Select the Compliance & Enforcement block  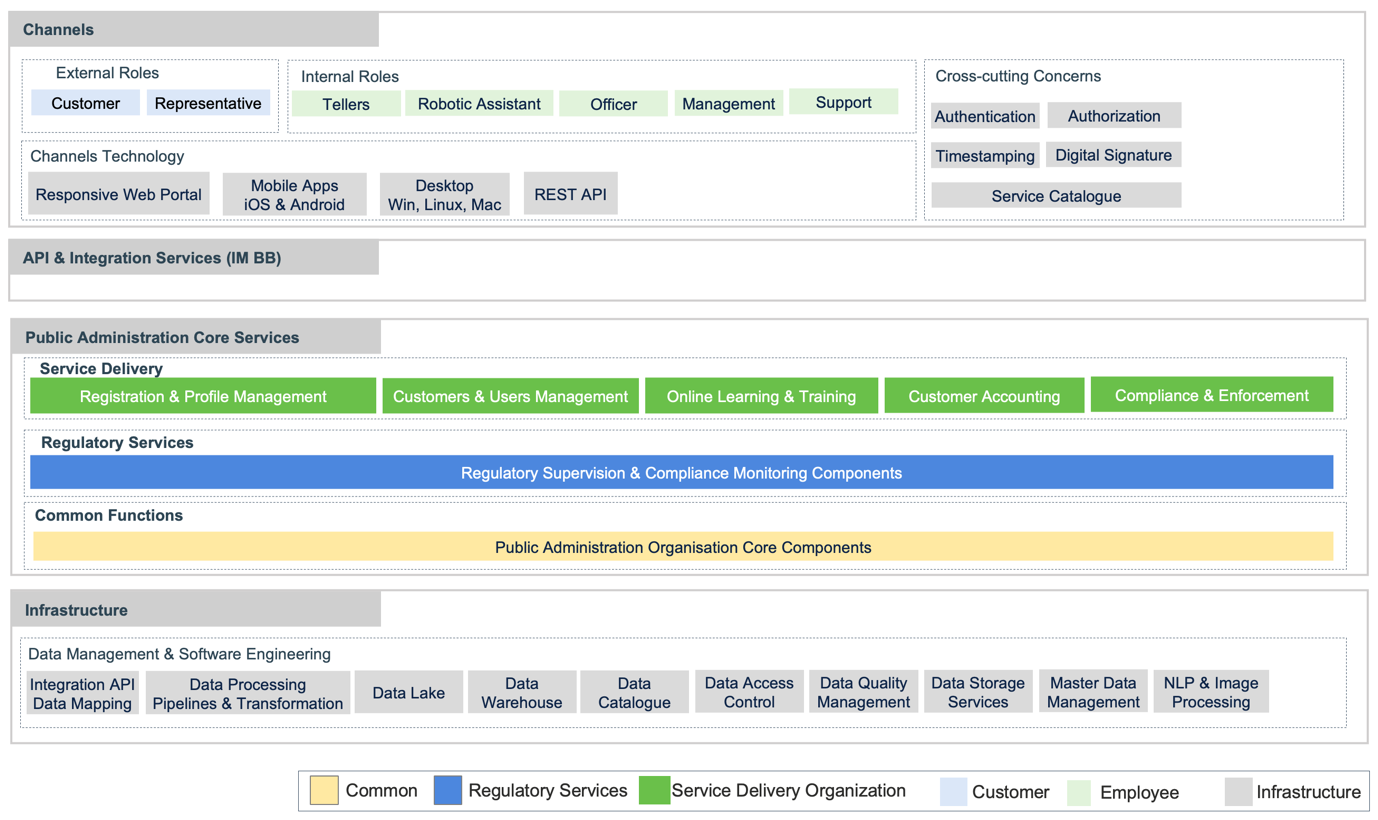tap(1211, 395)
